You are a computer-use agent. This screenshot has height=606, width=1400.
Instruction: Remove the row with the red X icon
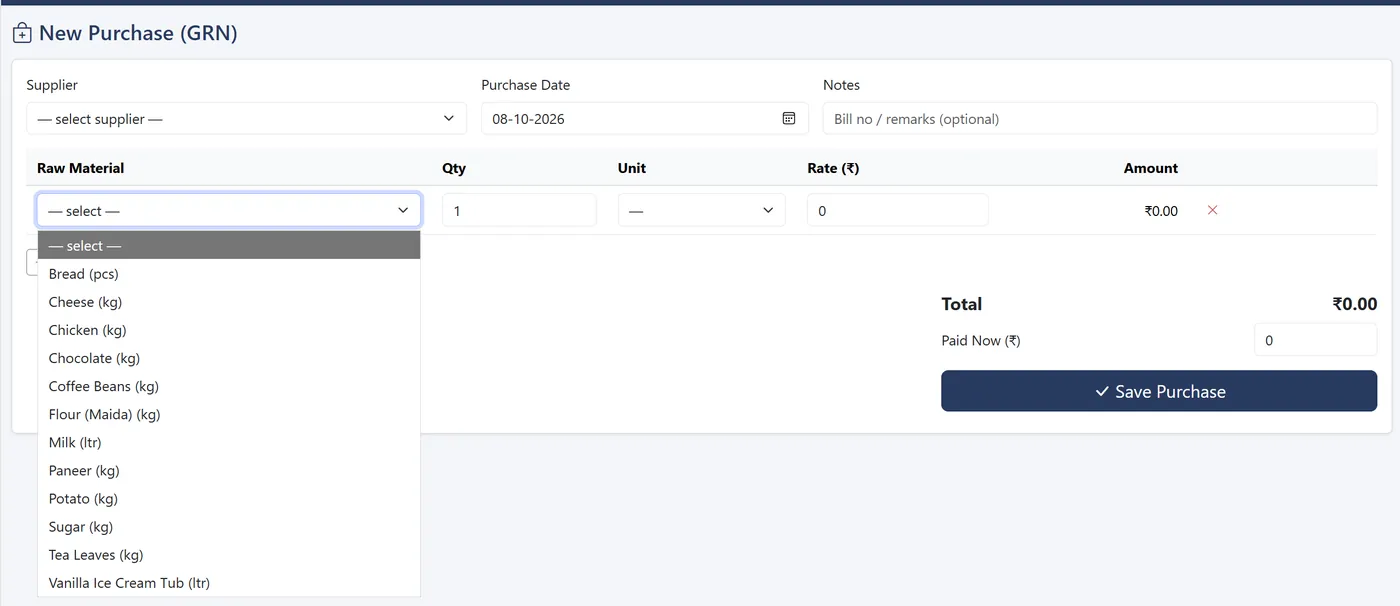click(1212, 210)
